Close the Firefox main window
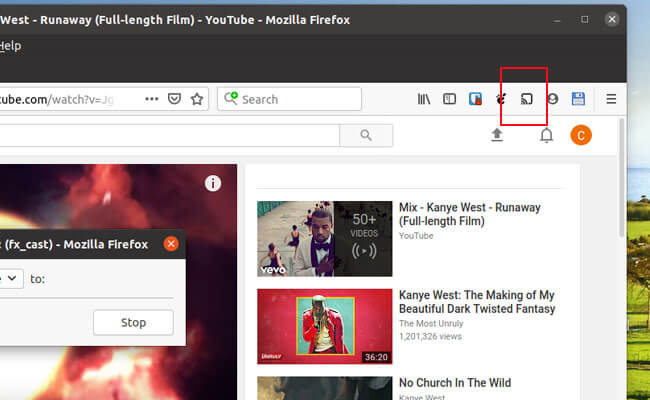650x400 pixels. [612, 19]
